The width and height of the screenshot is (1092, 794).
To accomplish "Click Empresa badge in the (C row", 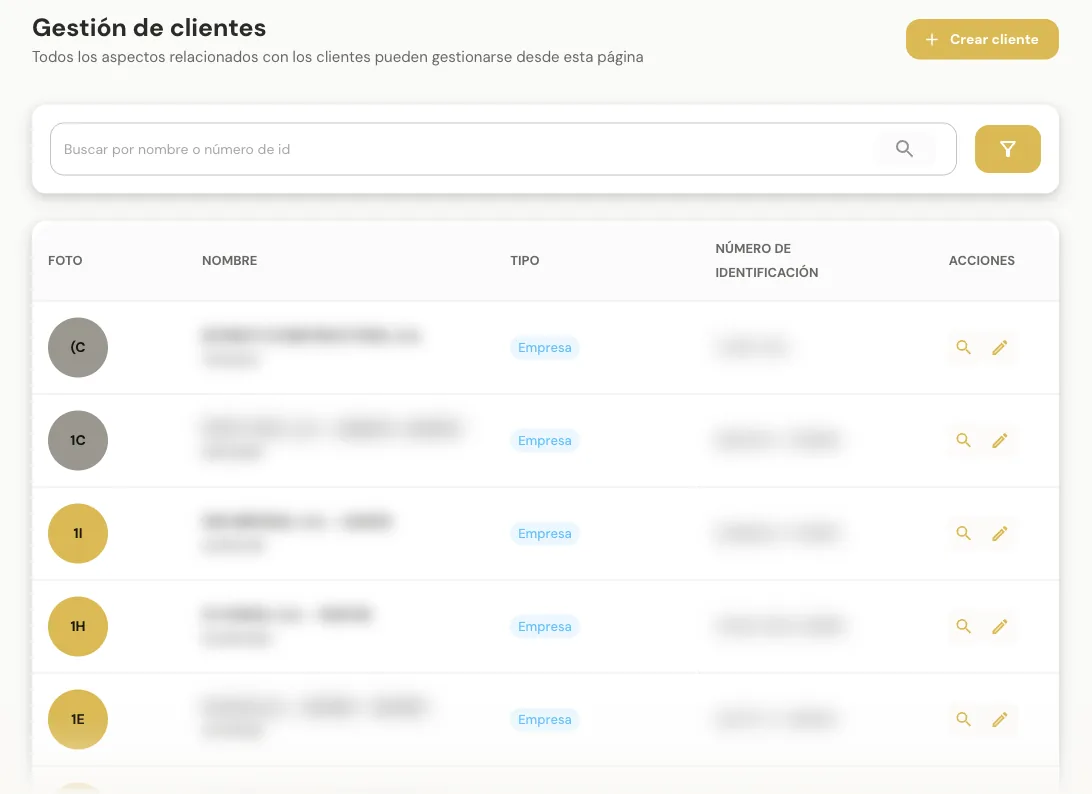I will 545,348.
